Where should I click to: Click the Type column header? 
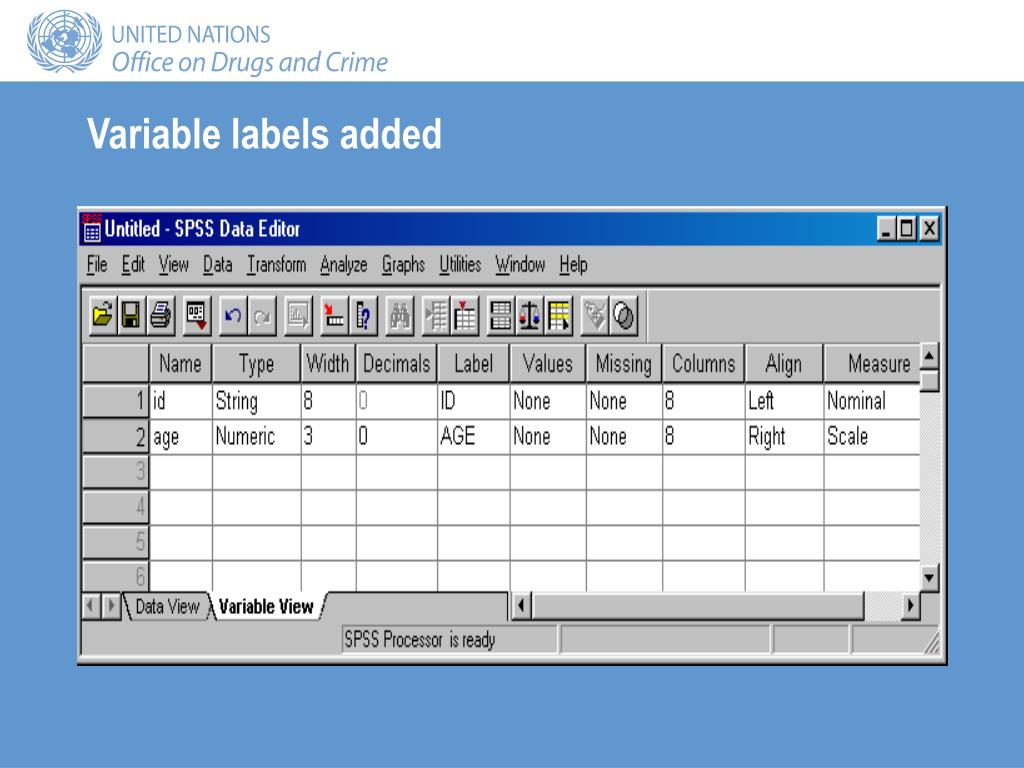[x=256, y=363]
